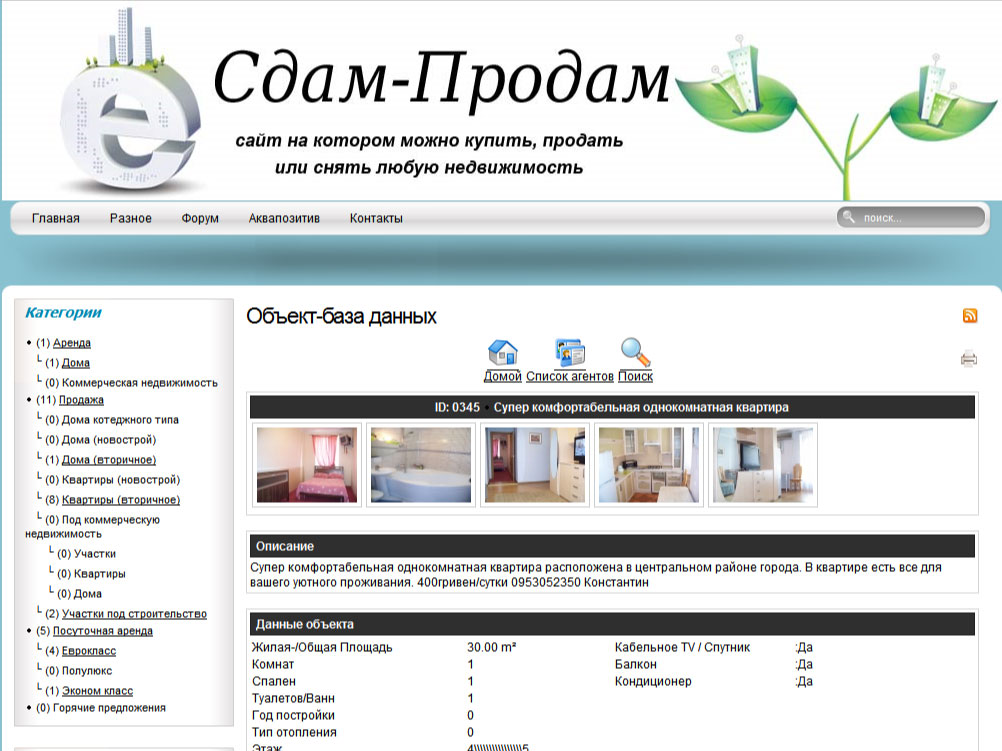Open the Посуточная аренда category
Viewport: 1002px width, 751px height.
coord(101,631)
